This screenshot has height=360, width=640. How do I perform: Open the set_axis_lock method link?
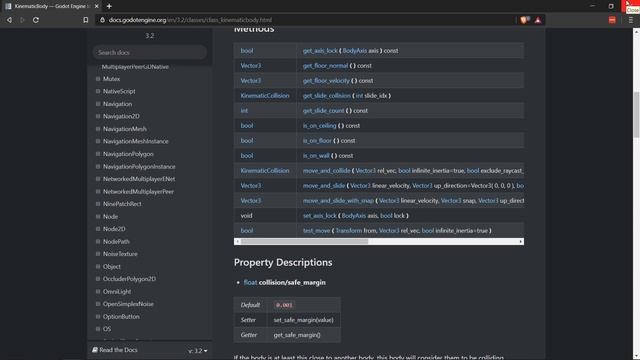pos(320,216)
